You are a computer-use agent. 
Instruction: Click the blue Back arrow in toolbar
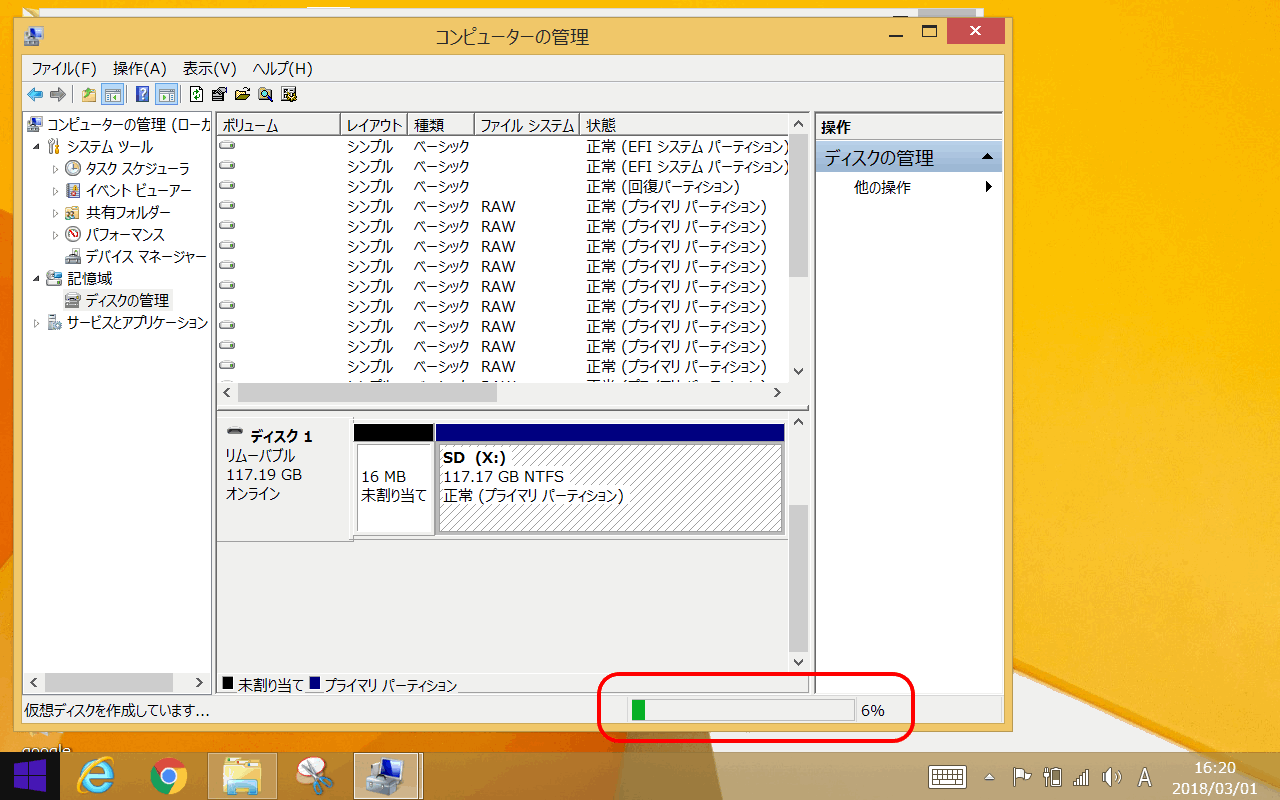[x=35, y=95]
